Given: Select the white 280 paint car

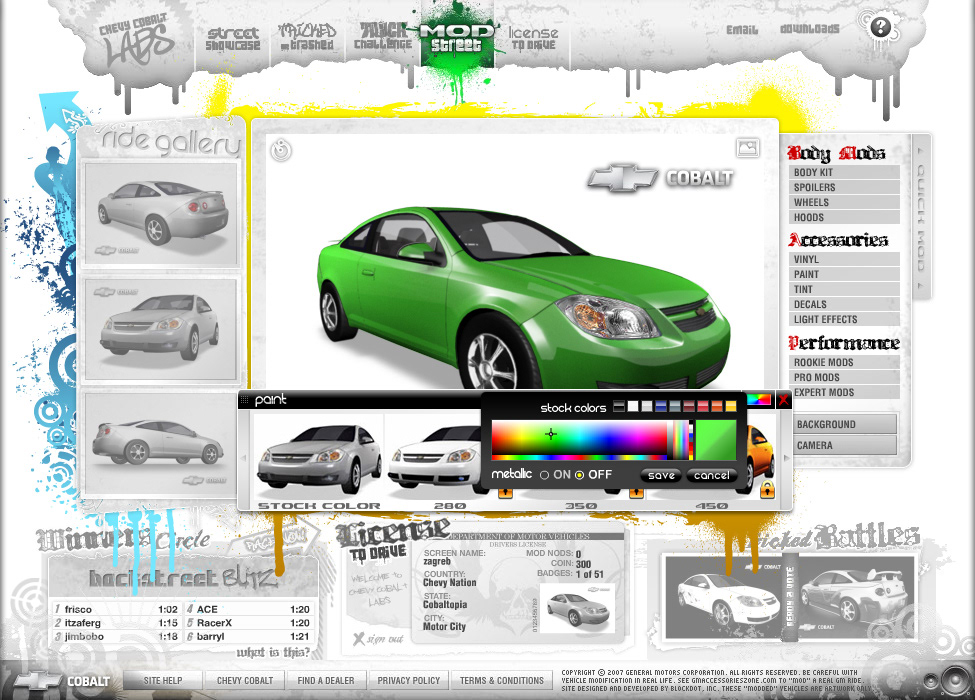Looking at the screenshot, I should [434, 460].
